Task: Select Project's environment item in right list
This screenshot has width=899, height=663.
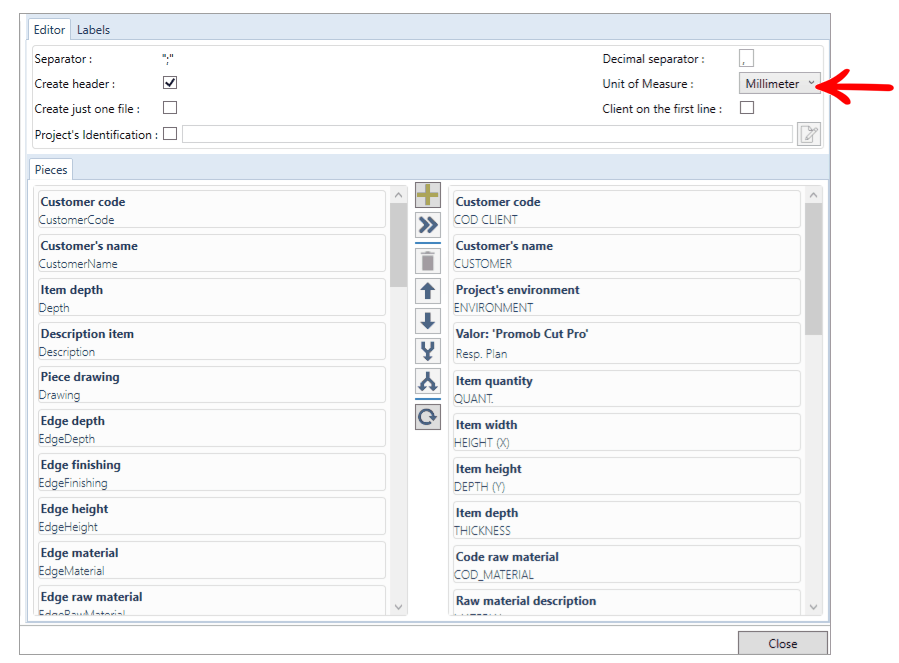Action: point(627,297)
